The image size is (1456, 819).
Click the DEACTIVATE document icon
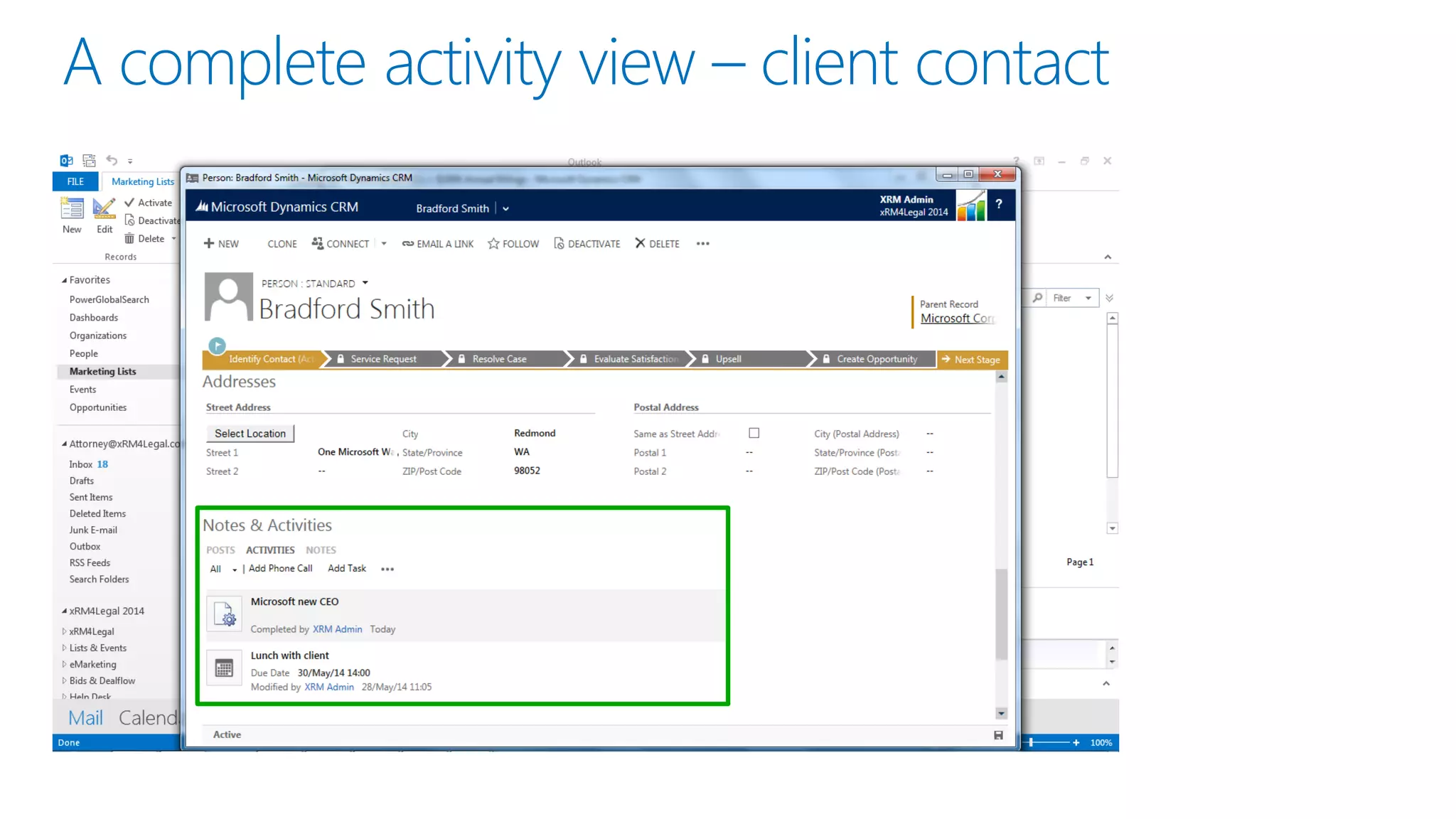click(x=559, y=244)
